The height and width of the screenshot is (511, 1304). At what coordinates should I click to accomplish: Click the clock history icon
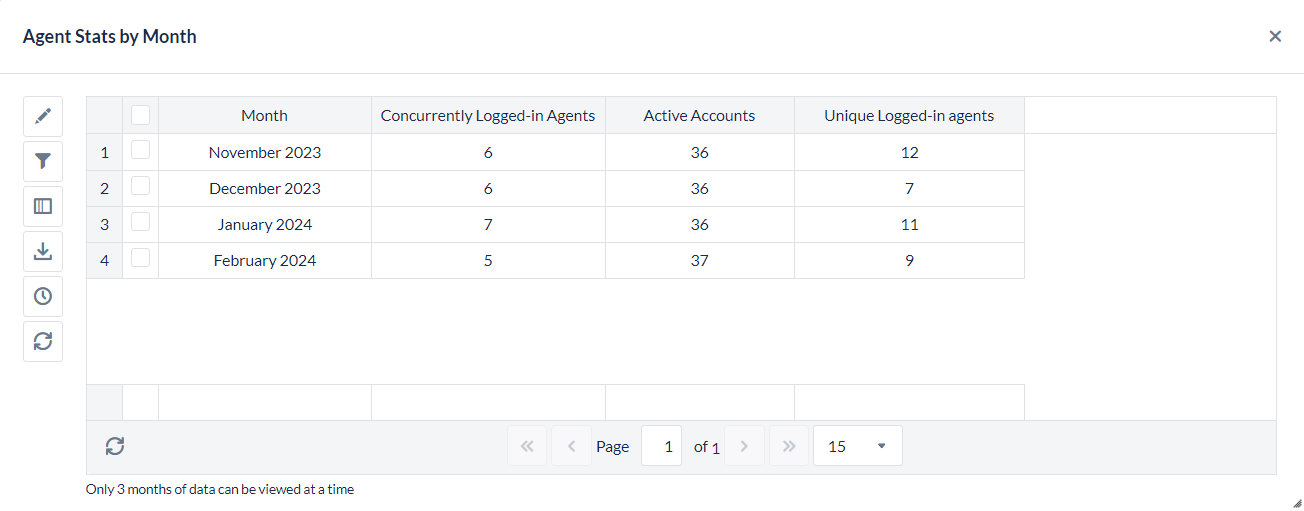[x=43, y=296]
